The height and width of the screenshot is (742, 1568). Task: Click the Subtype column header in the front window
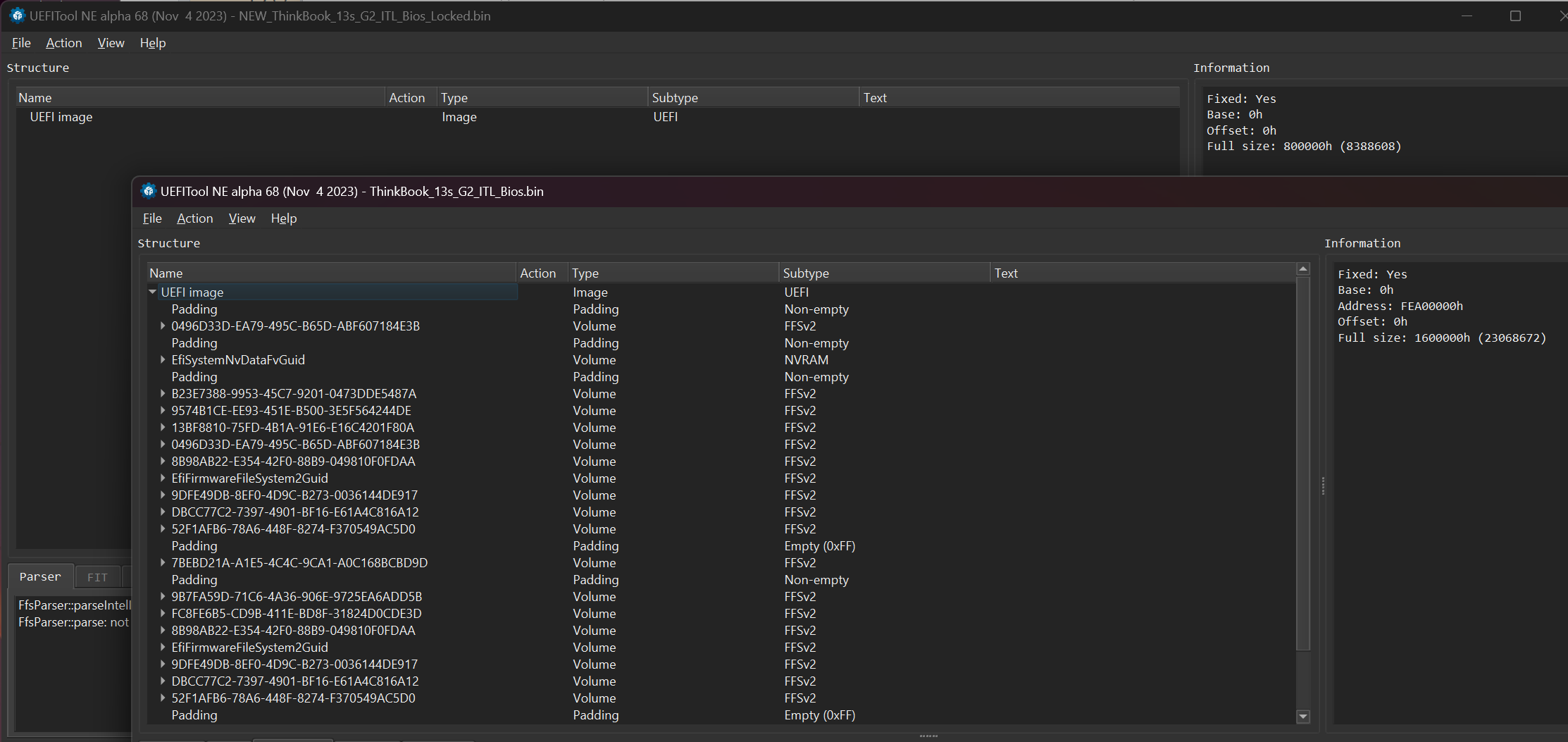pos(884,273)
